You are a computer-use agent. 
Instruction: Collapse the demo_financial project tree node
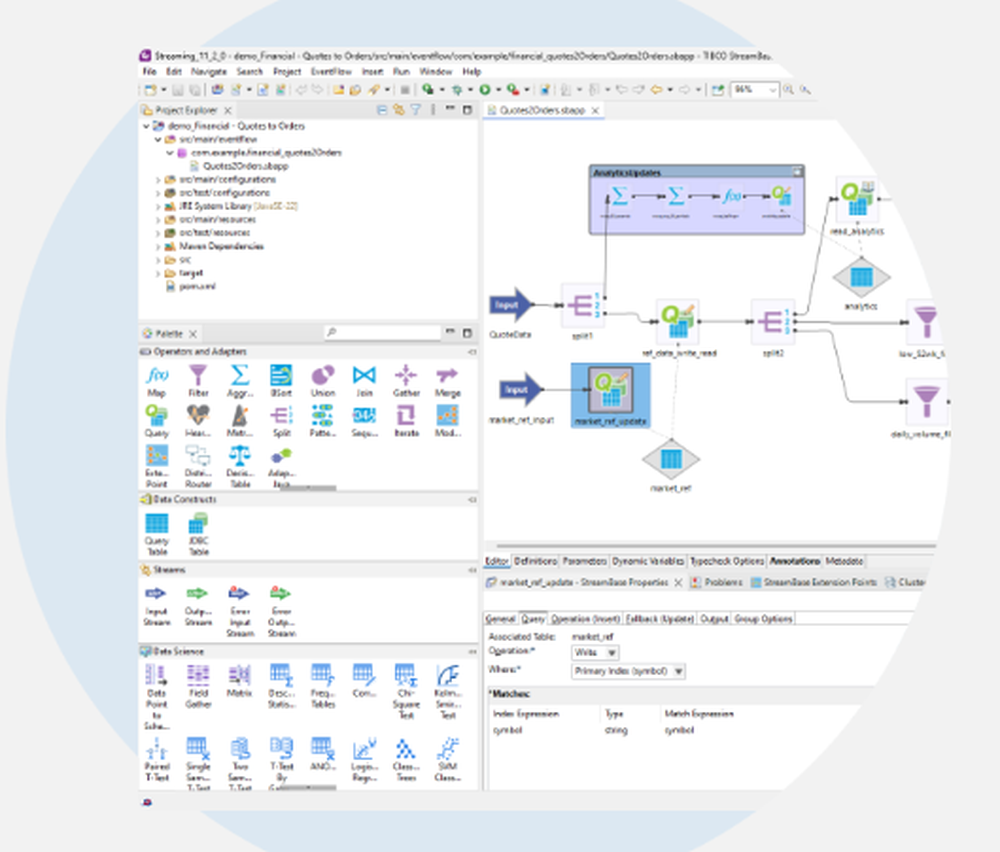click(146, 126)
